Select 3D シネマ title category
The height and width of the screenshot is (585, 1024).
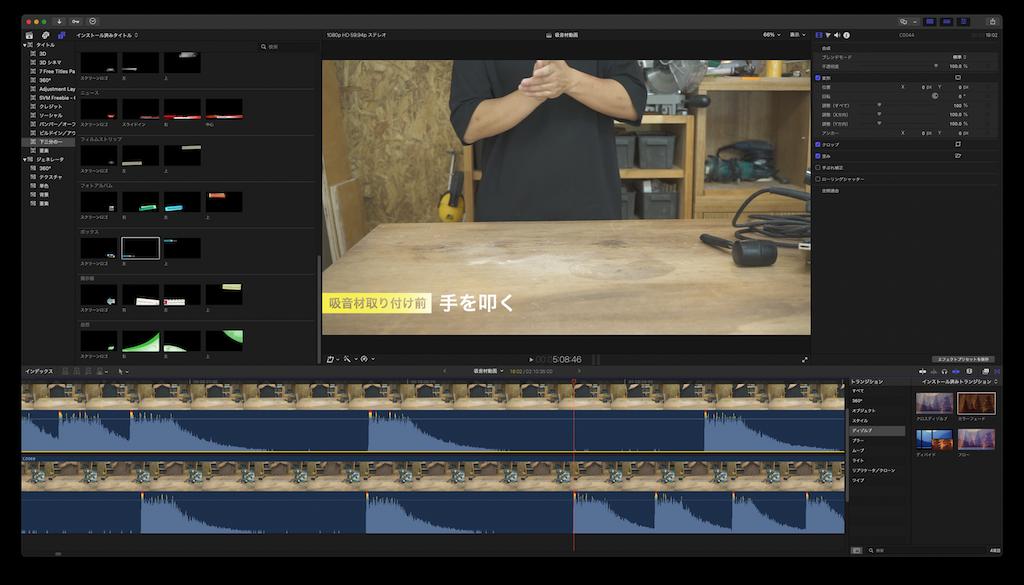point(50,63)
